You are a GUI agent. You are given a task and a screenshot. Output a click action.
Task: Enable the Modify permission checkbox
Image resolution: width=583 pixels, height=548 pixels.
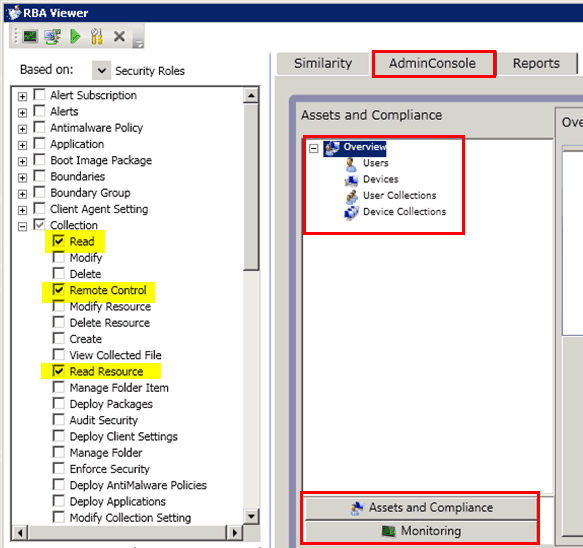pyautogui.click(x=59, y=257)
